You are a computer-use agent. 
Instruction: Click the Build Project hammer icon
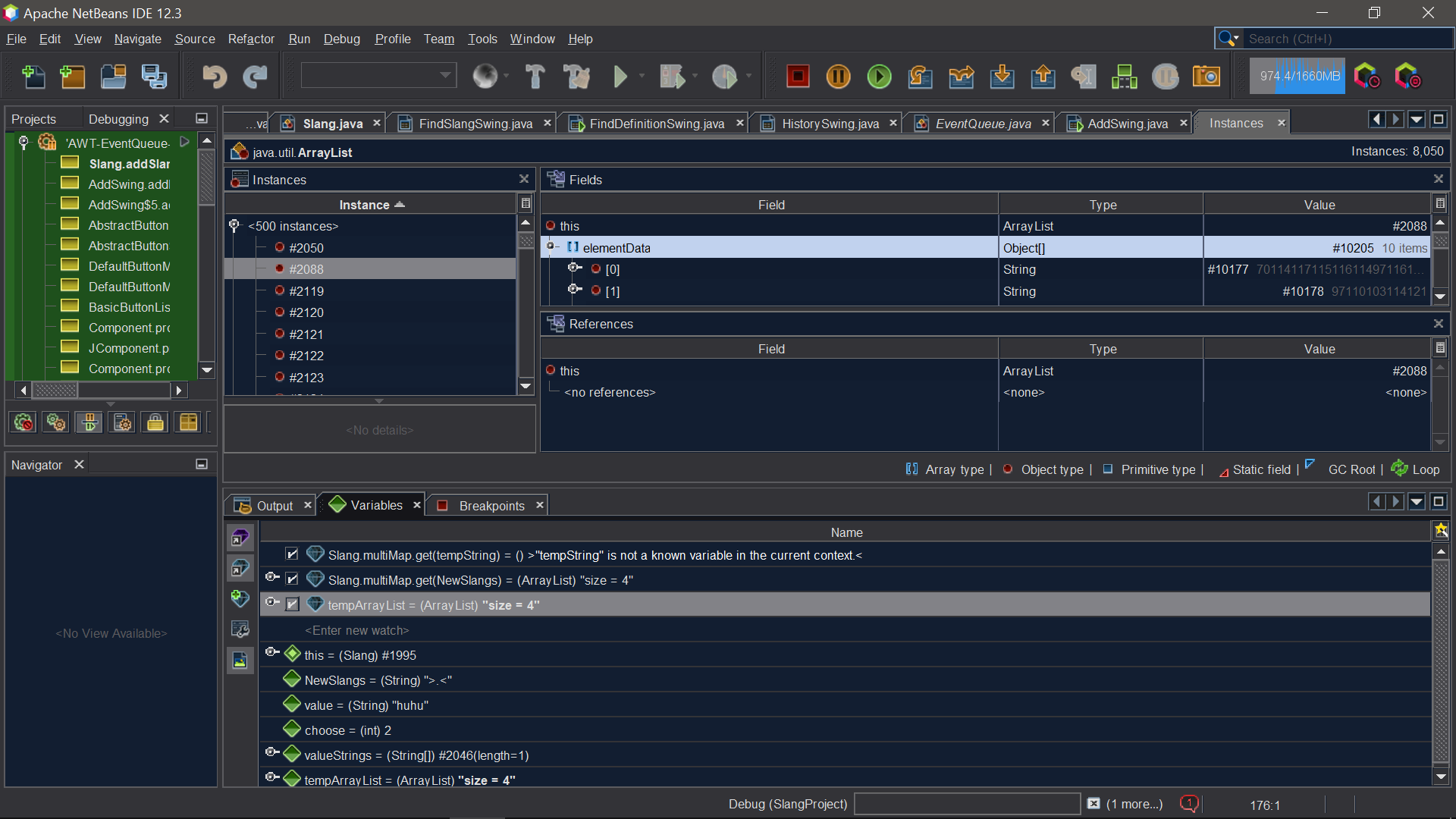tap(535, 77)
